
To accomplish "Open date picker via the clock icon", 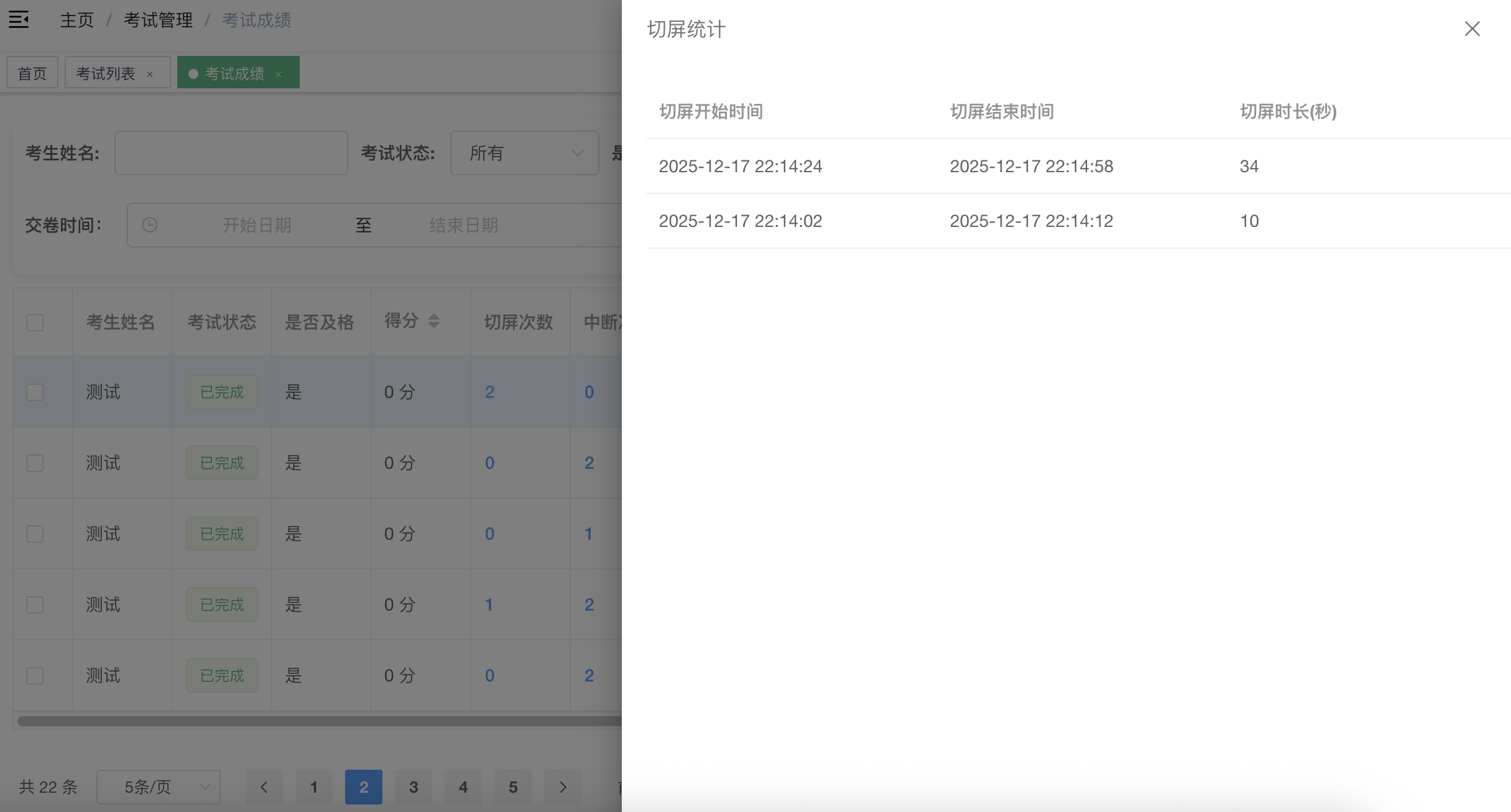I will 149,225.
